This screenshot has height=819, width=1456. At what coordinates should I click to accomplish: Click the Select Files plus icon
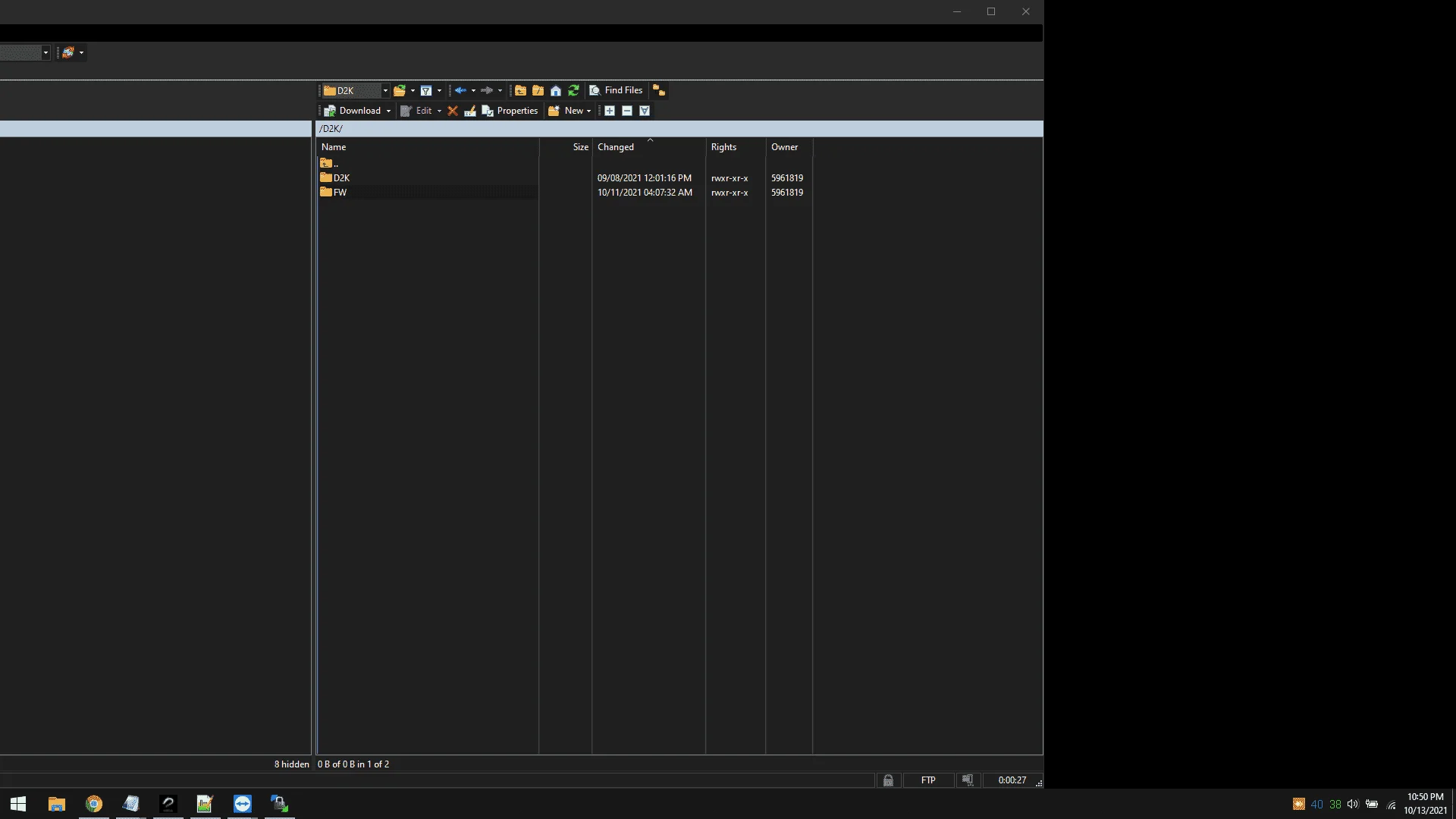pyautogui.click(x=609, y=111)
